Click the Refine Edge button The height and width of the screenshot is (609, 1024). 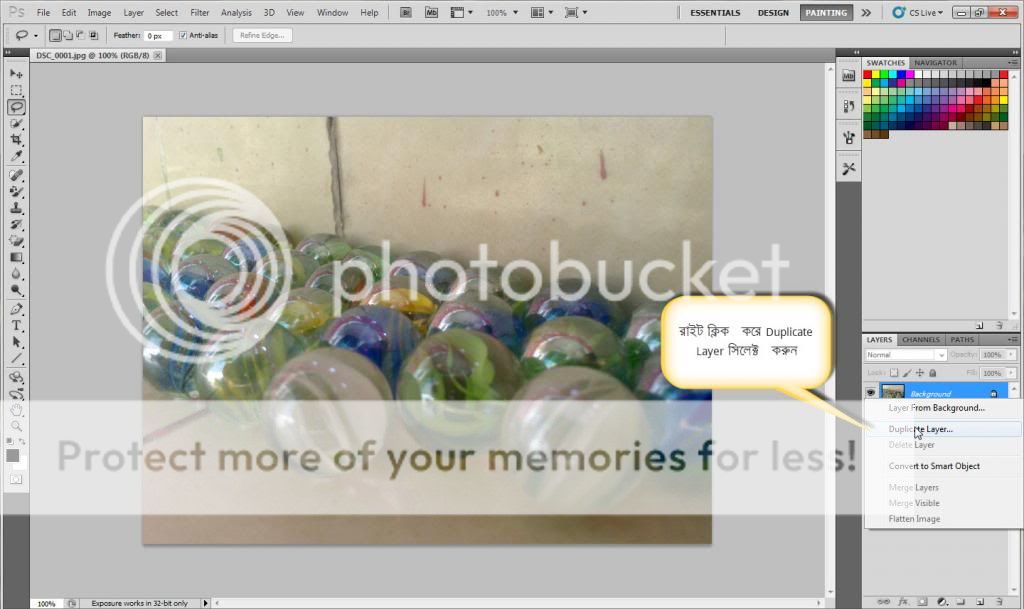coord(262,35)
